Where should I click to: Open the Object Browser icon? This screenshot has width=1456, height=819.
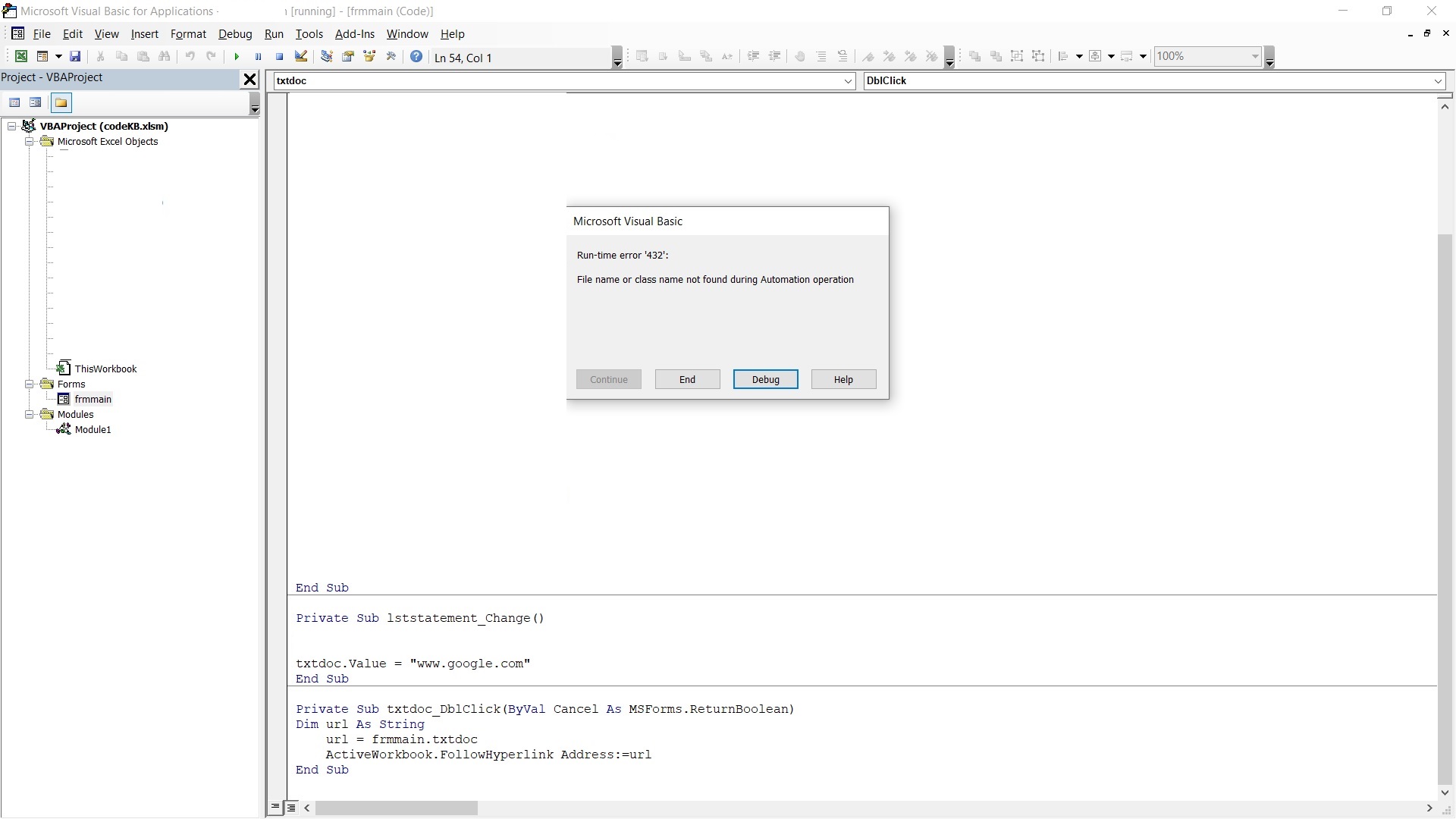pyautogui.click(x=370, y=56)
